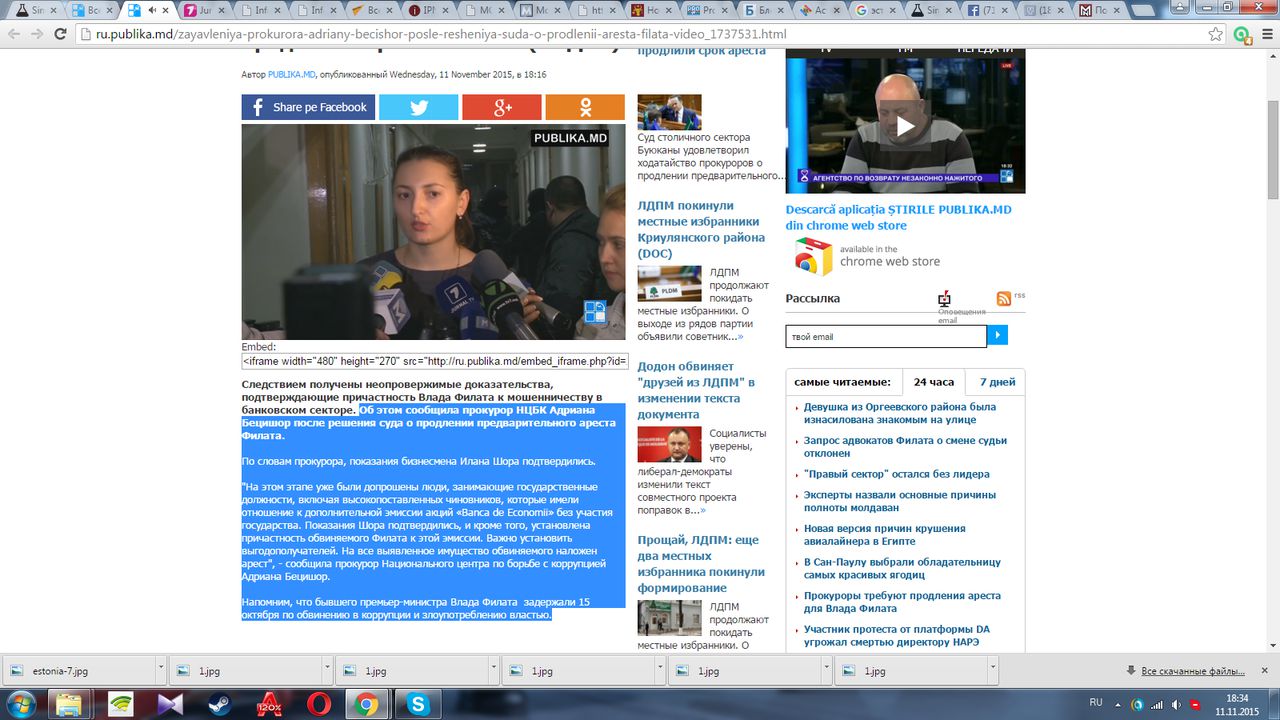Click the volume icon in the system tray
1280x720 pixels.
(x=1176, y=704)
